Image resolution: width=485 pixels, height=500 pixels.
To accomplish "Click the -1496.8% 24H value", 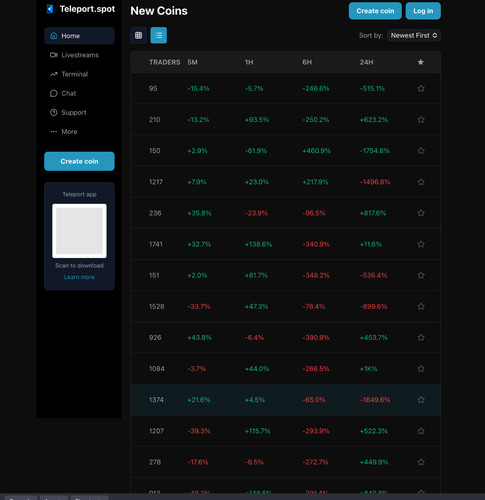I will pos(375,182).
